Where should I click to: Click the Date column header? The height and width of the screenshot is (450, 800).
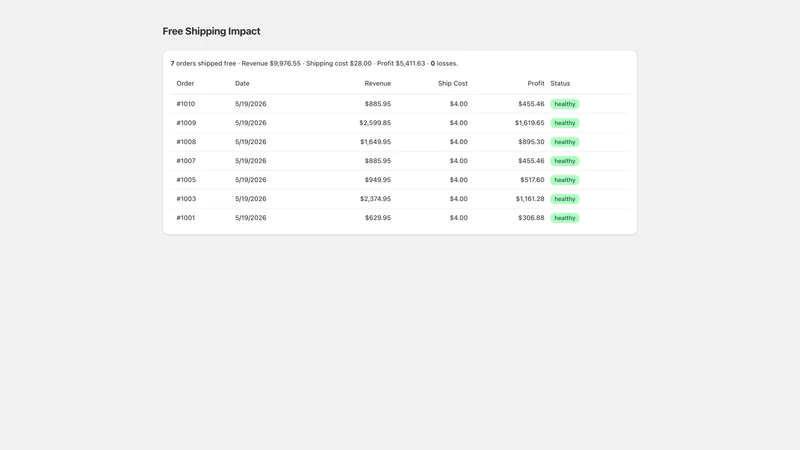coord(242,83)
